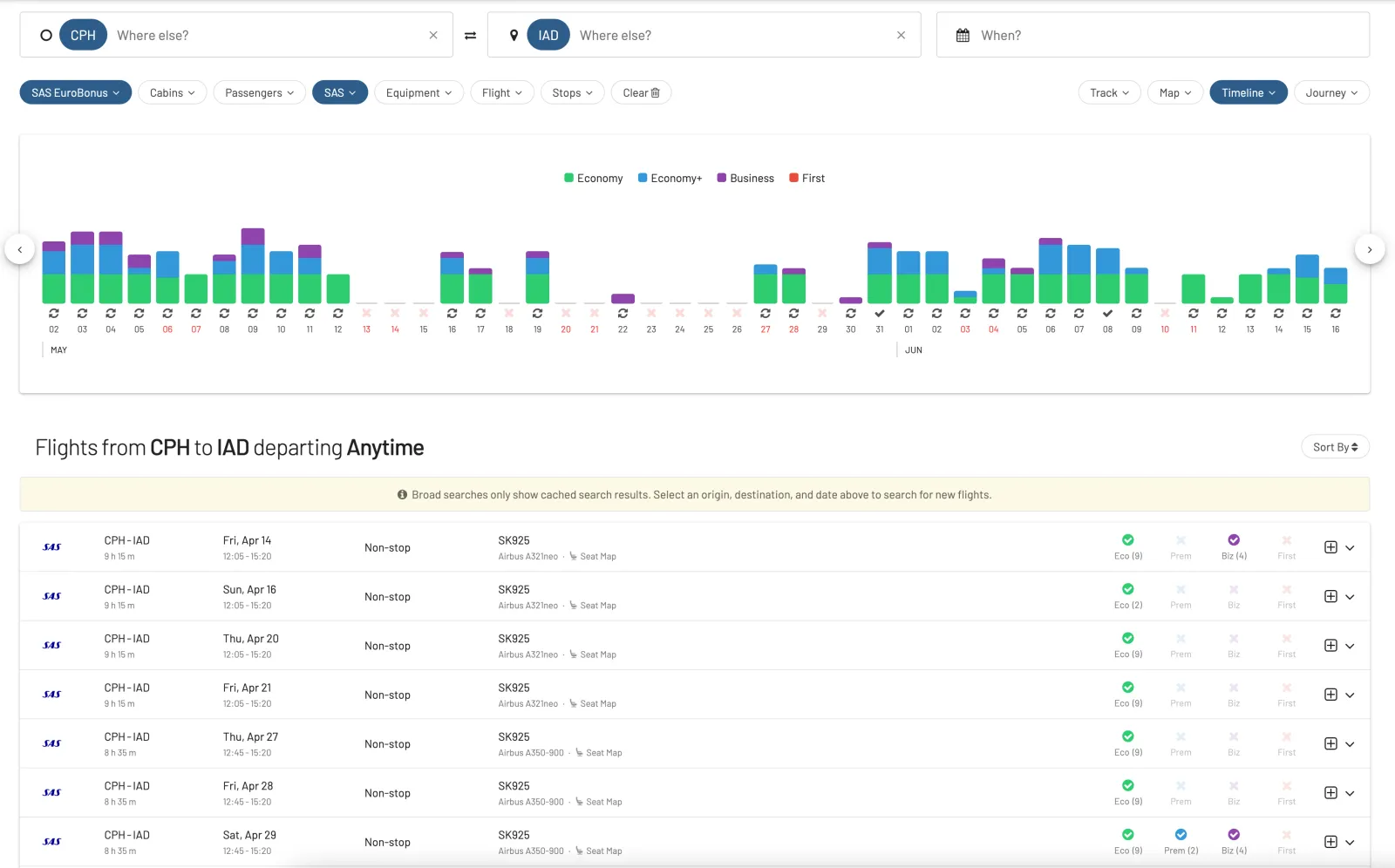Select Eco (9) on Fri, Apr 21 flight
This screenshot has height=868, width=1395.
click(x=1128, y=695)
